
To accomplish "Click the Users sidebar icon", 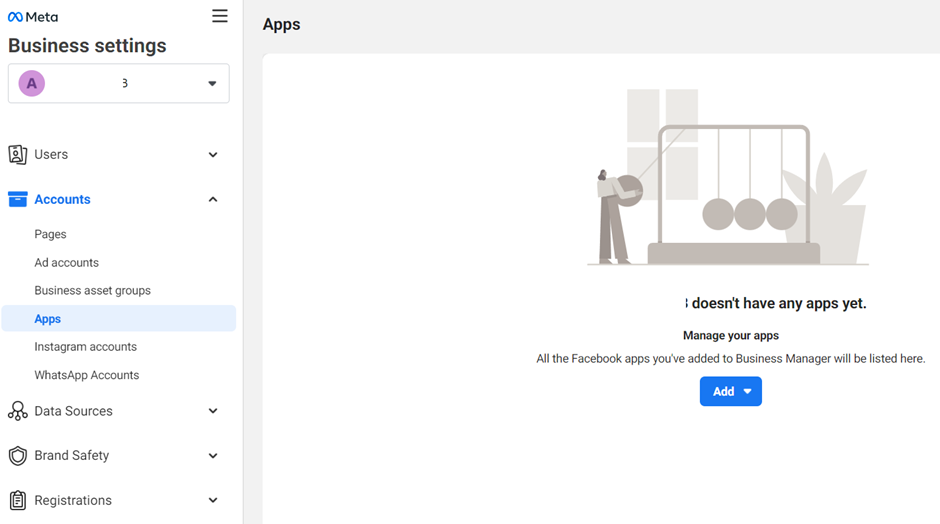I will point(17,155).
